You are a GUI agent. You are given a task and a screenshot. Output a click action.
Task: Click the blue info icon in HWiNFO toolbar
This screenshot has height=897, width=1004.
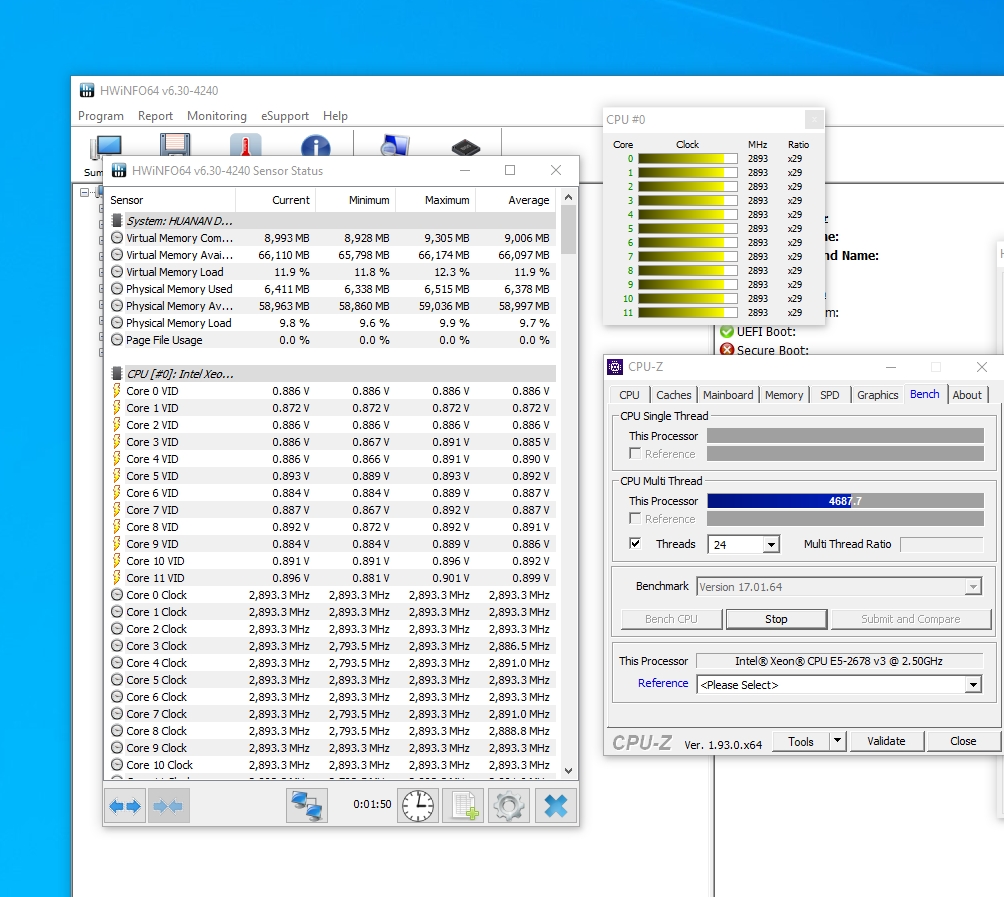[315, 148]
